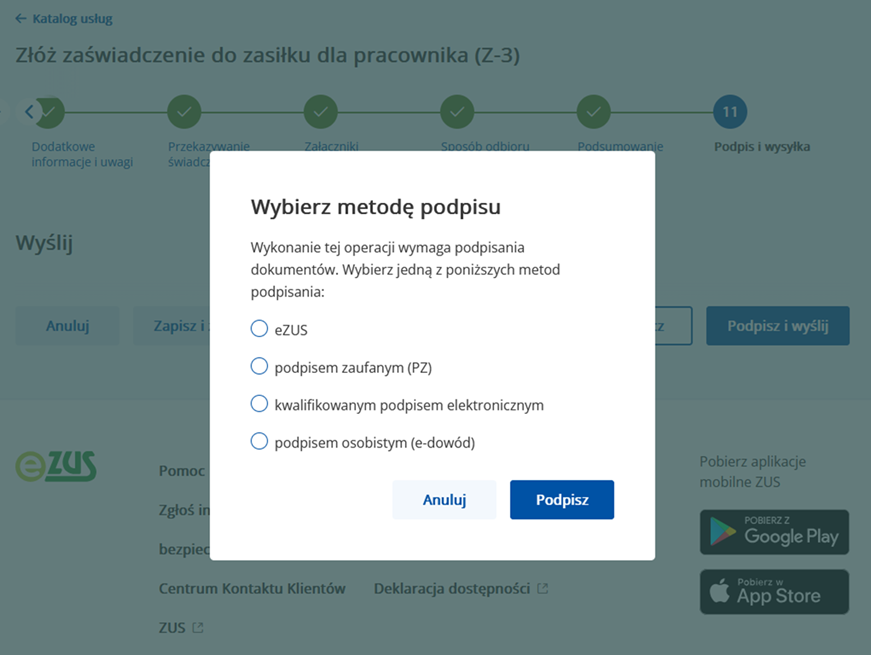
Task: Click the external link icon beside Deklaracja dostępności
Action: [541, 589]
